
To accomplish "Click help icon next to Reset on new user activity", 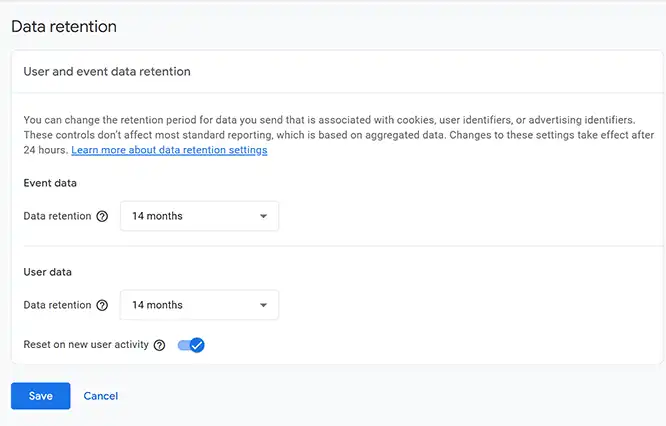I will (x=159, y=345).
